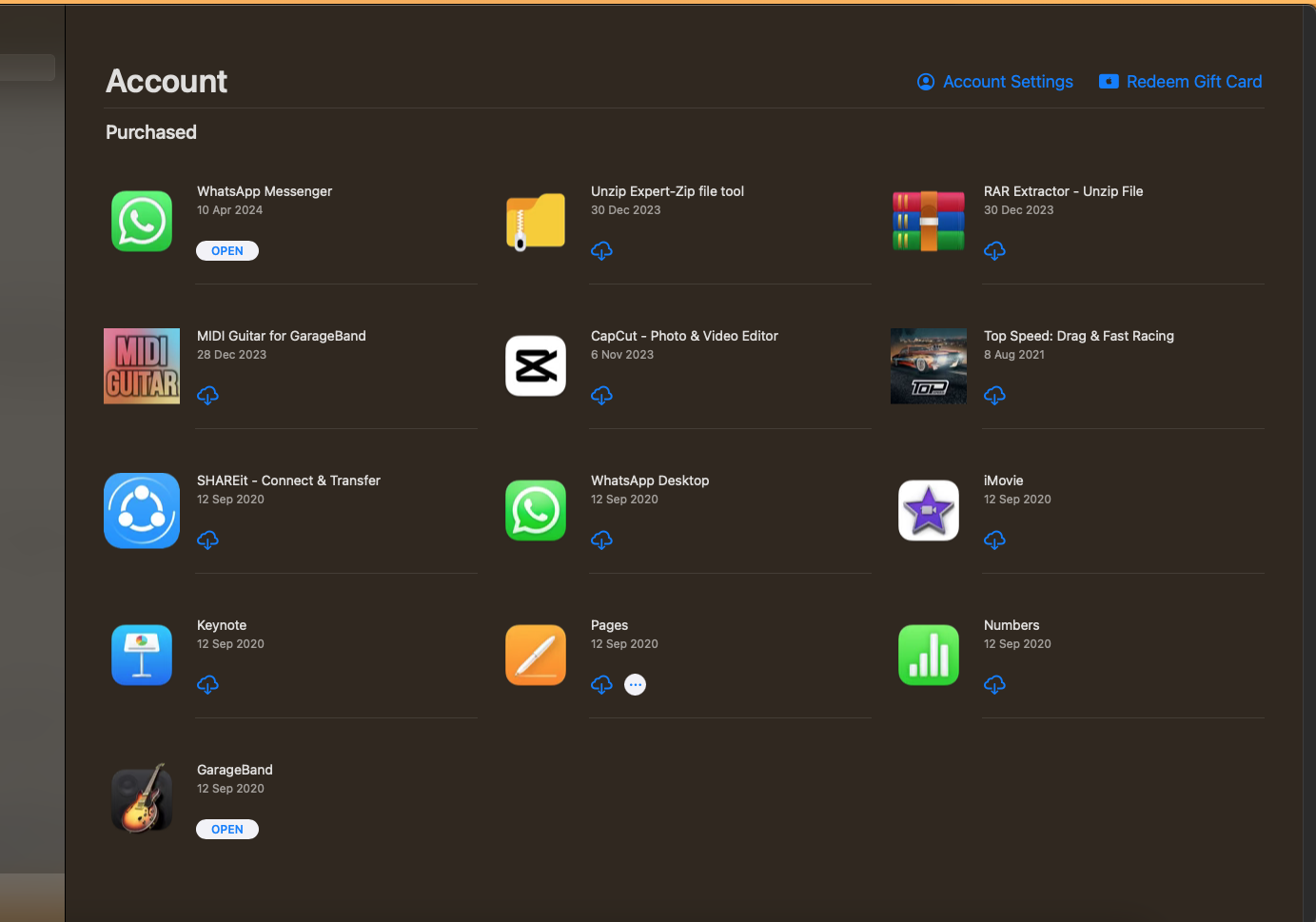Image resolution: width=1316 pixels, height=922 pixels.
Task: Click the MIDI Guitar for GarageBand title
Action: (x=282, y=336)
